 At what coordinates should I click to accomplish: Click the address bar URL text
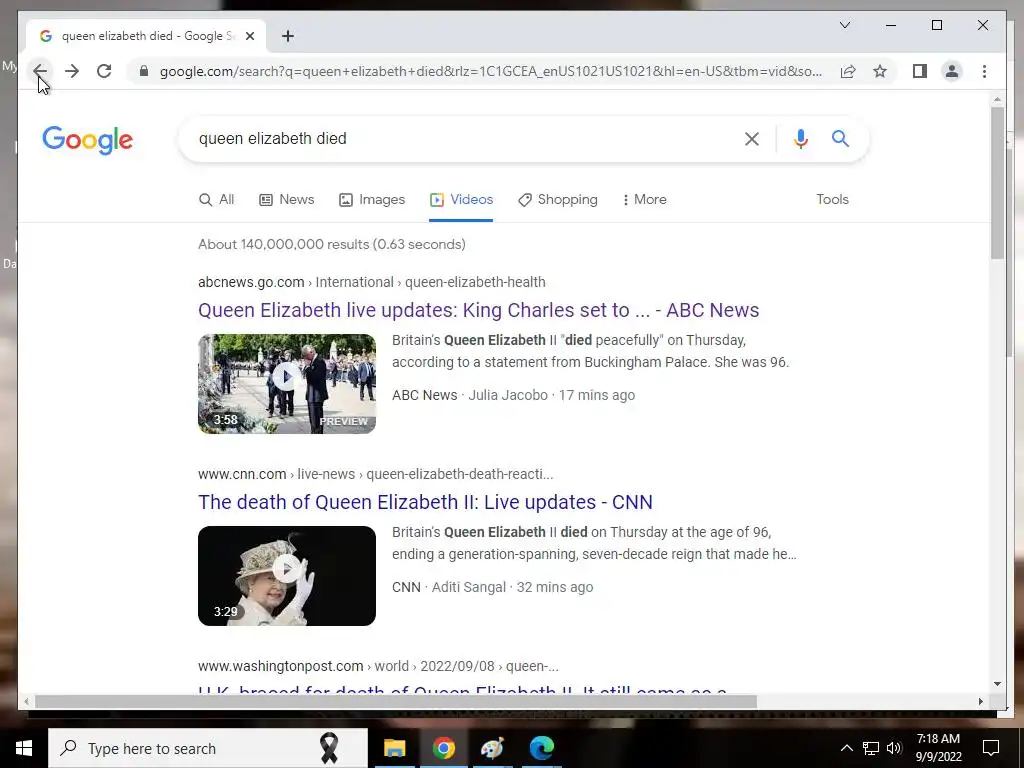coord(490,71)
